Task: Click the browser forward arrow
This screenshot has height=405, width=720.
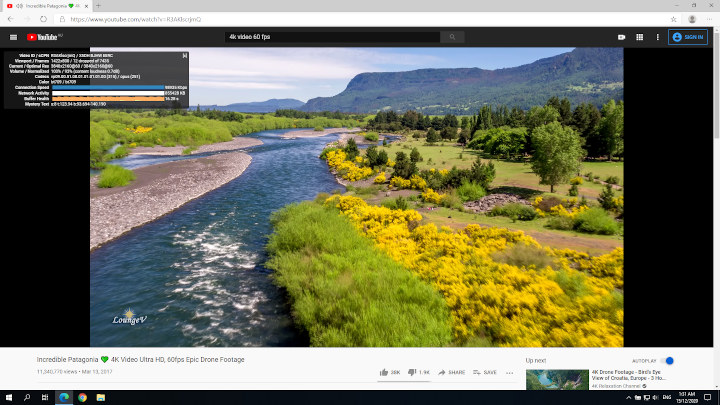Action: (x=27, y=19)
